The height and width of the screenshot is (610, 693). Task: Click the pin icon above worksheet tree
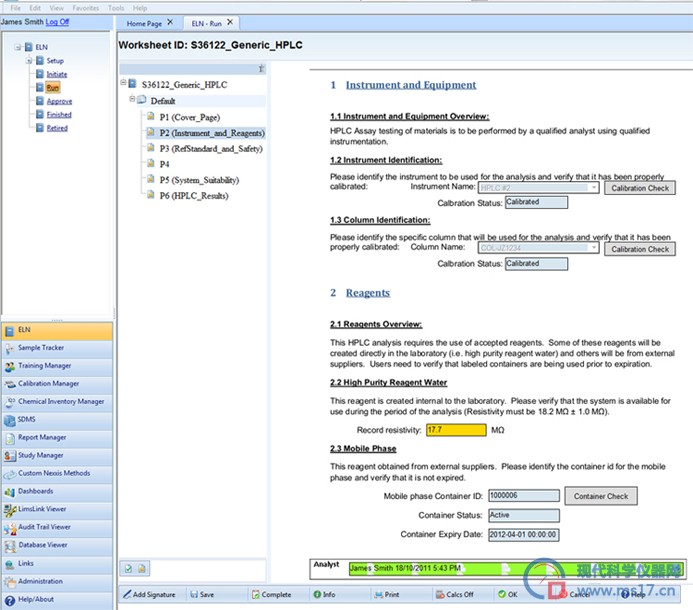coord(261,69)
